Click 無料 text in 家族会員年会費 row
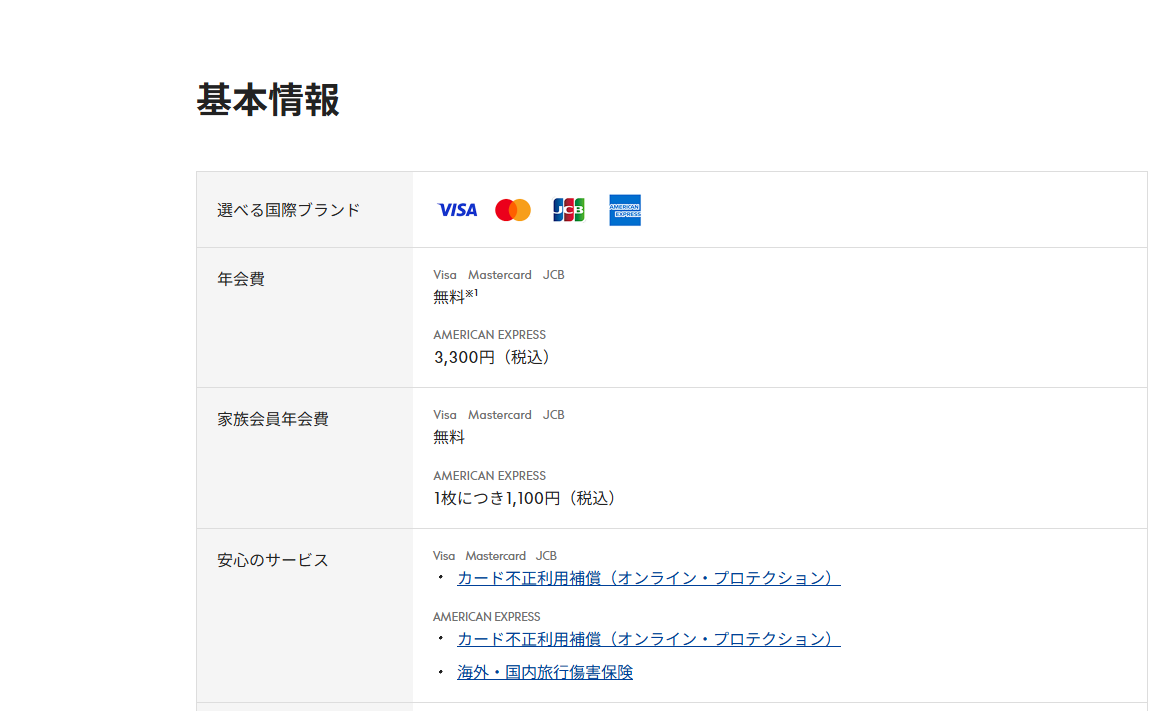The width and height of the screenshot is (1170, 711). point(449,437)
